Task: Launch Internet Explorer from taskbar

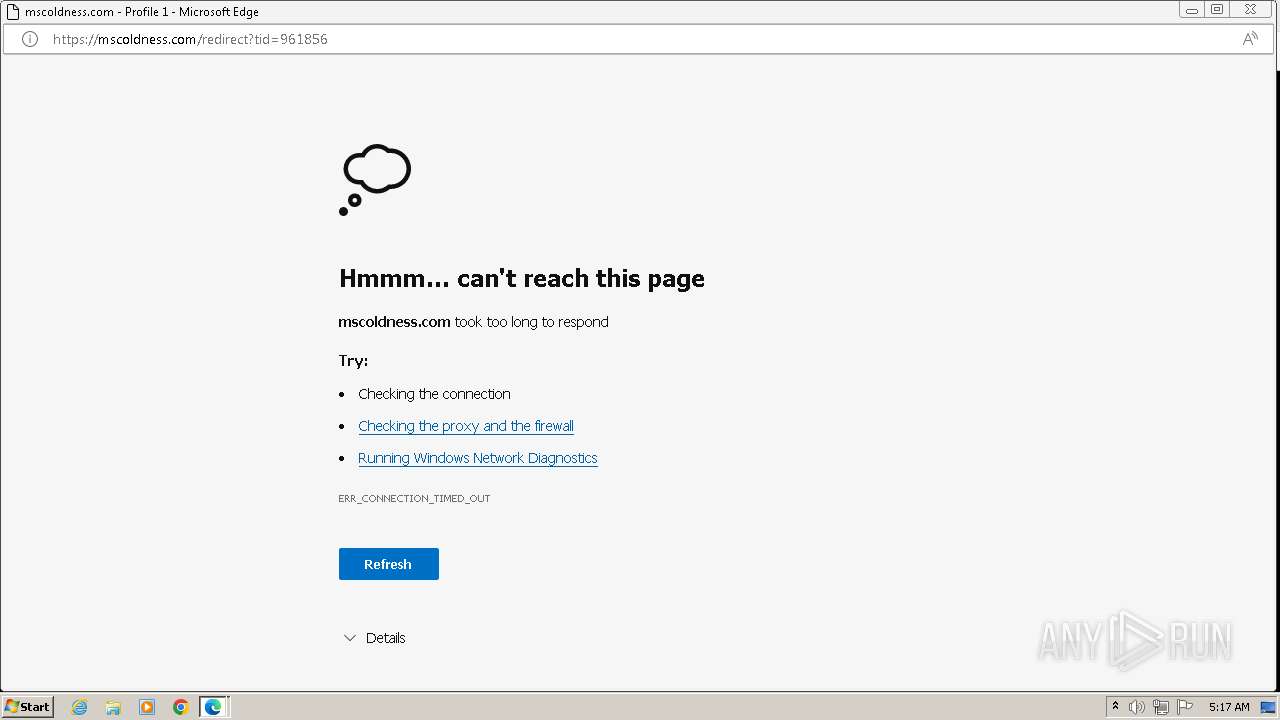Action: (x=80, y=707)
